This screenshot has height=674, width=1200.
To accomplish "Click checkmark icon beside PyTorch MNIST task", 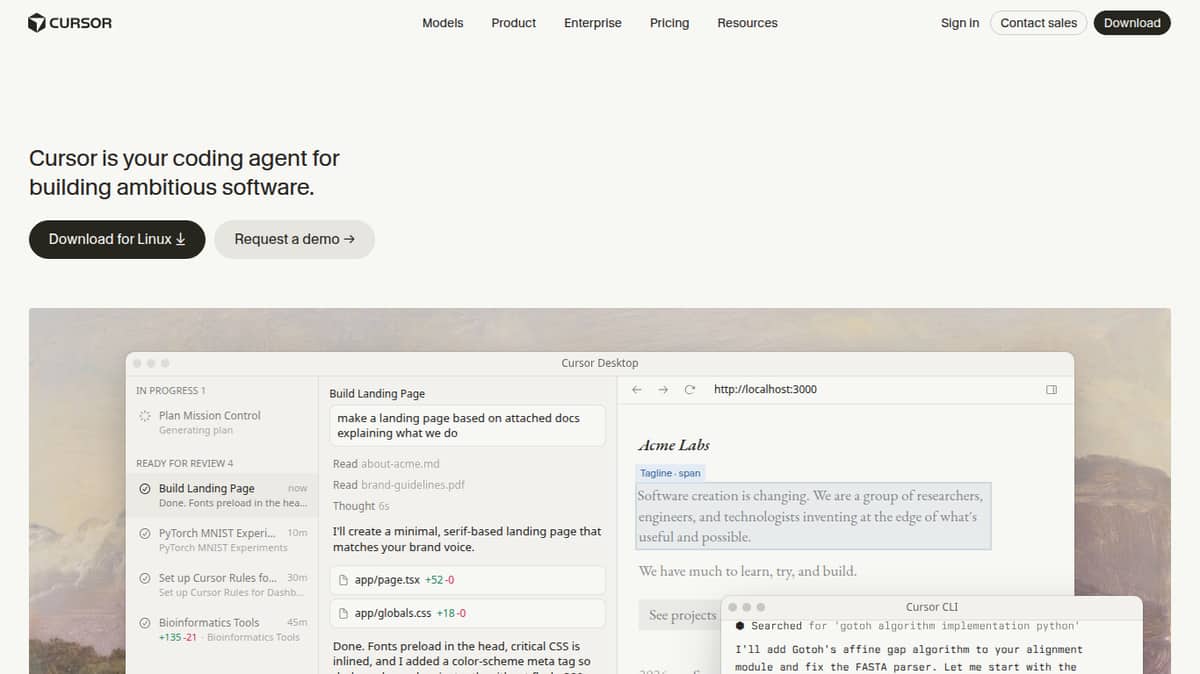I will coord(145,533).
